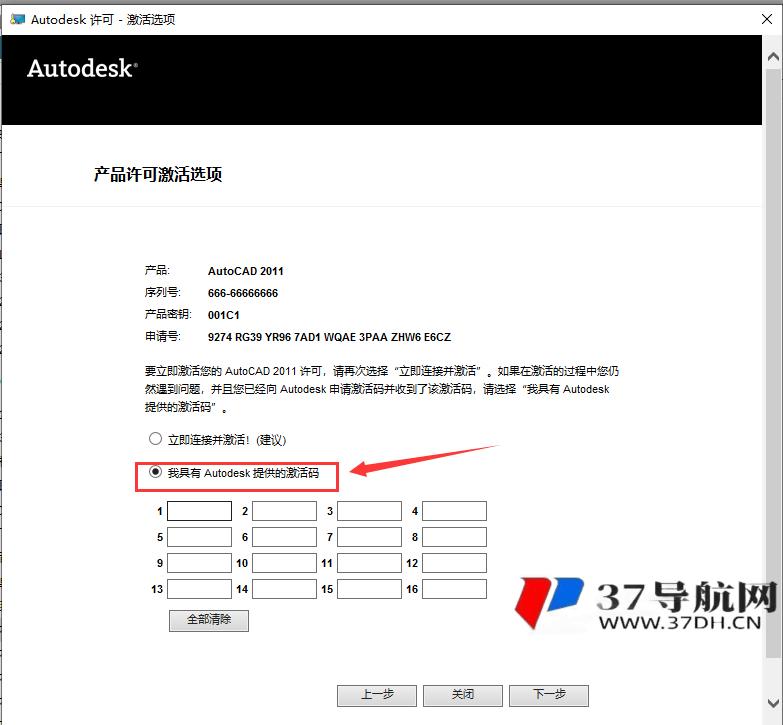This screenshot has height=725, width=783.
Task: Select the 立即连接并激活 radio option
Action: (x=155, y=439)
